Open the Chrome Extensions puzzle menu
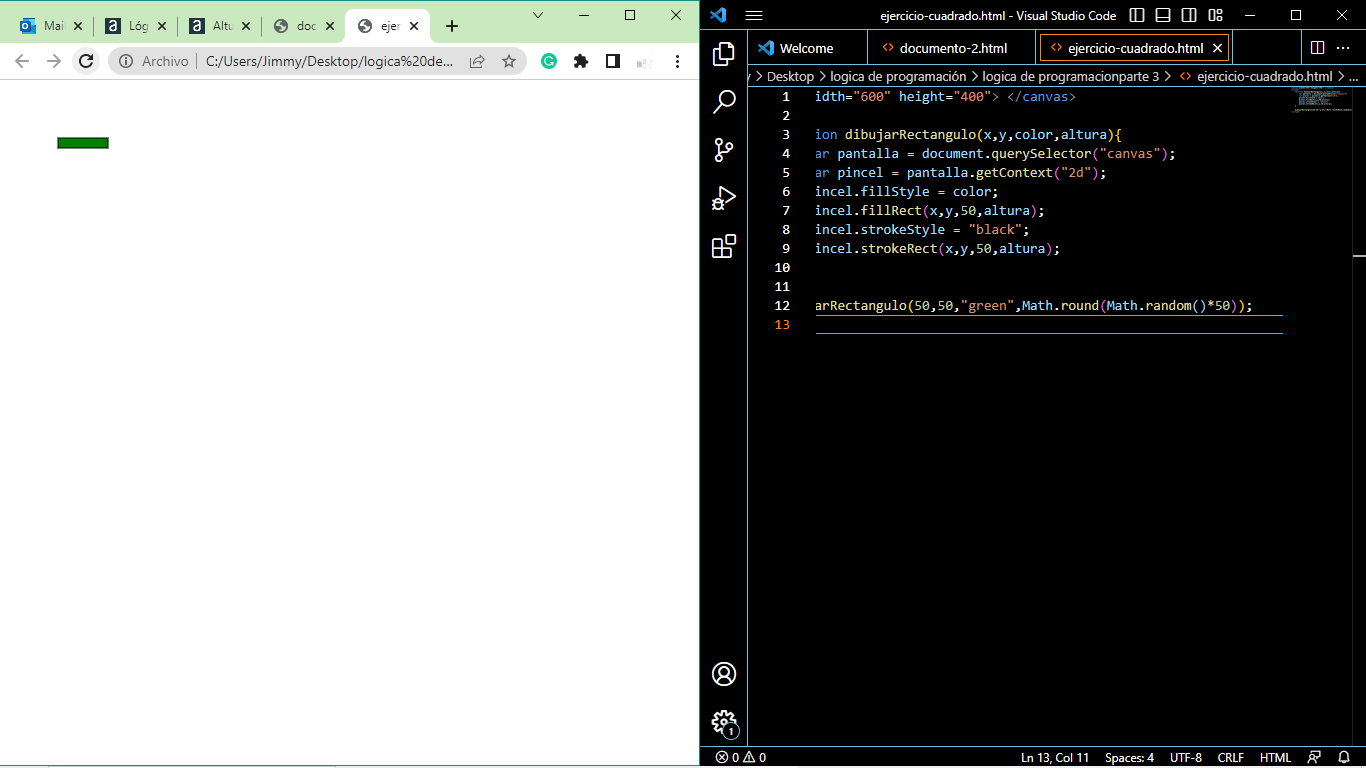This screenshot has height=768, width=1366. pos(581,61)
